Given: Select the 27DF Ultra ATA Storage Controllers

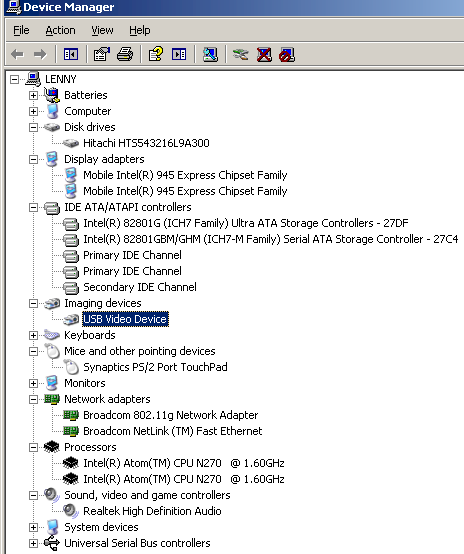Looking at the screenshot, I should [x=246, y=223].
